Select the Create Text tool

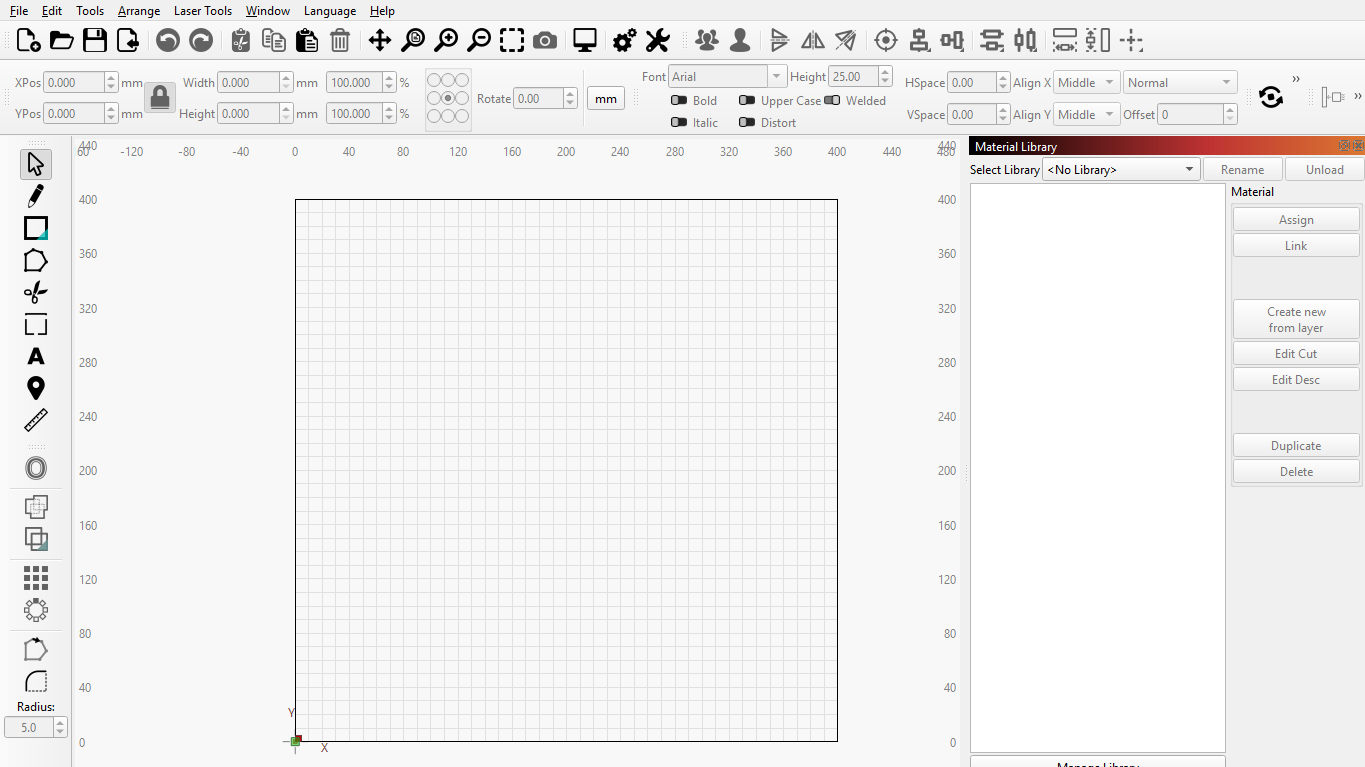pyautogui.click(x=36, y=357)
